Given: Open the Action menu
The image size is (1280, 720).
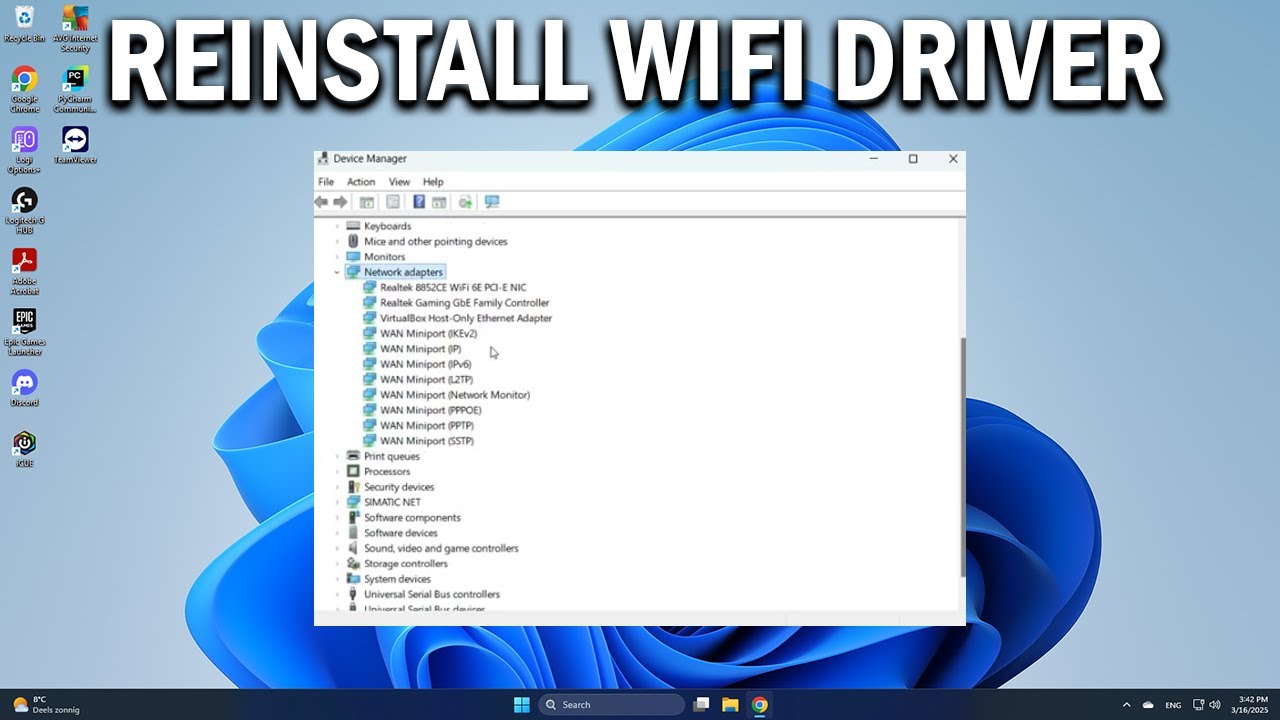Looking at the screenshot, I should (361, 182).
